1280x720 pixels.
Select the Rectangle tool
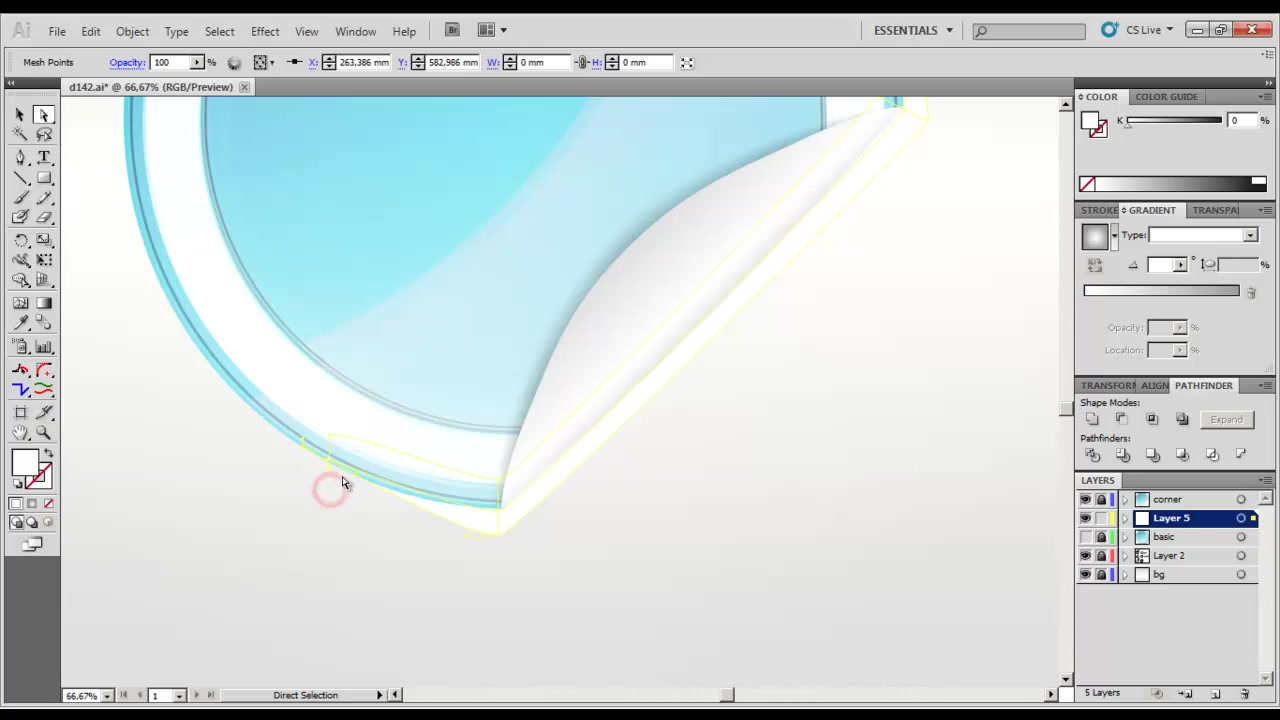coord(44,178)
